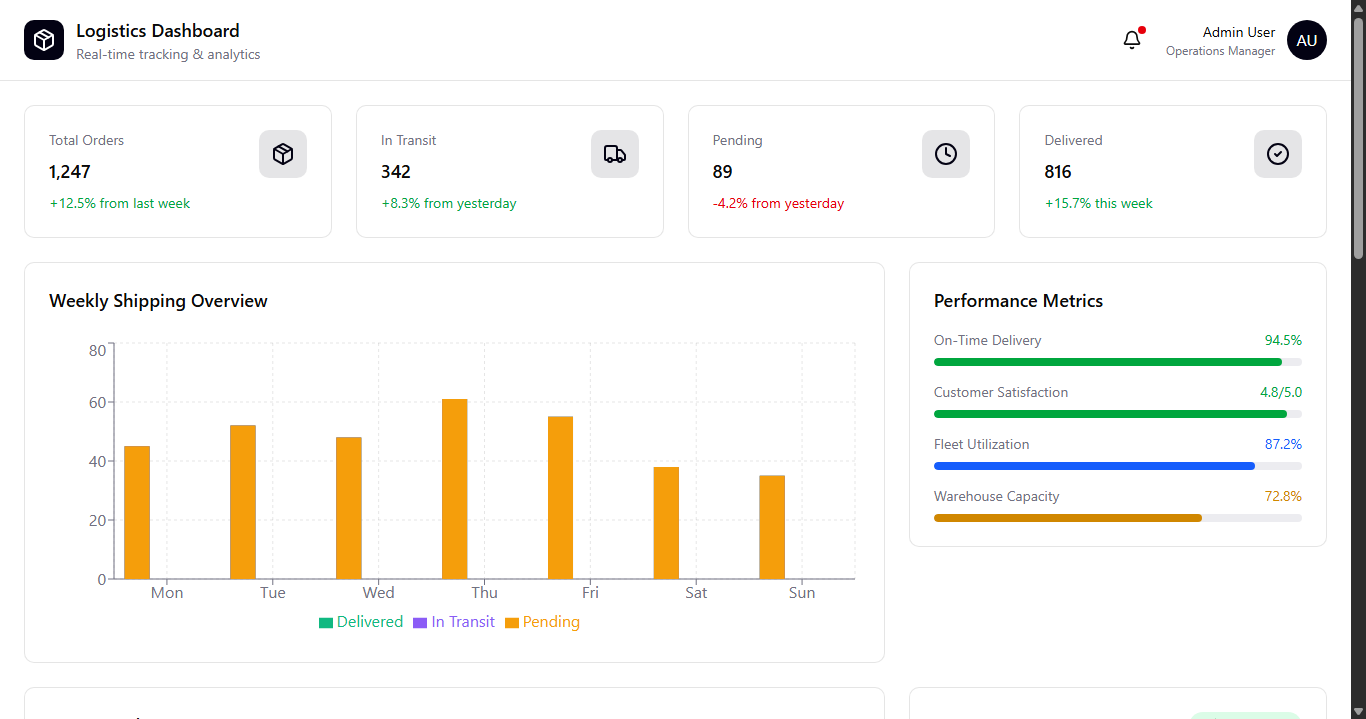Click the On-Time Delivery progress bar
Image resolution: width=1366 pixels, height=719 pixels.
pyautogui.click(x=1118, y=362)
